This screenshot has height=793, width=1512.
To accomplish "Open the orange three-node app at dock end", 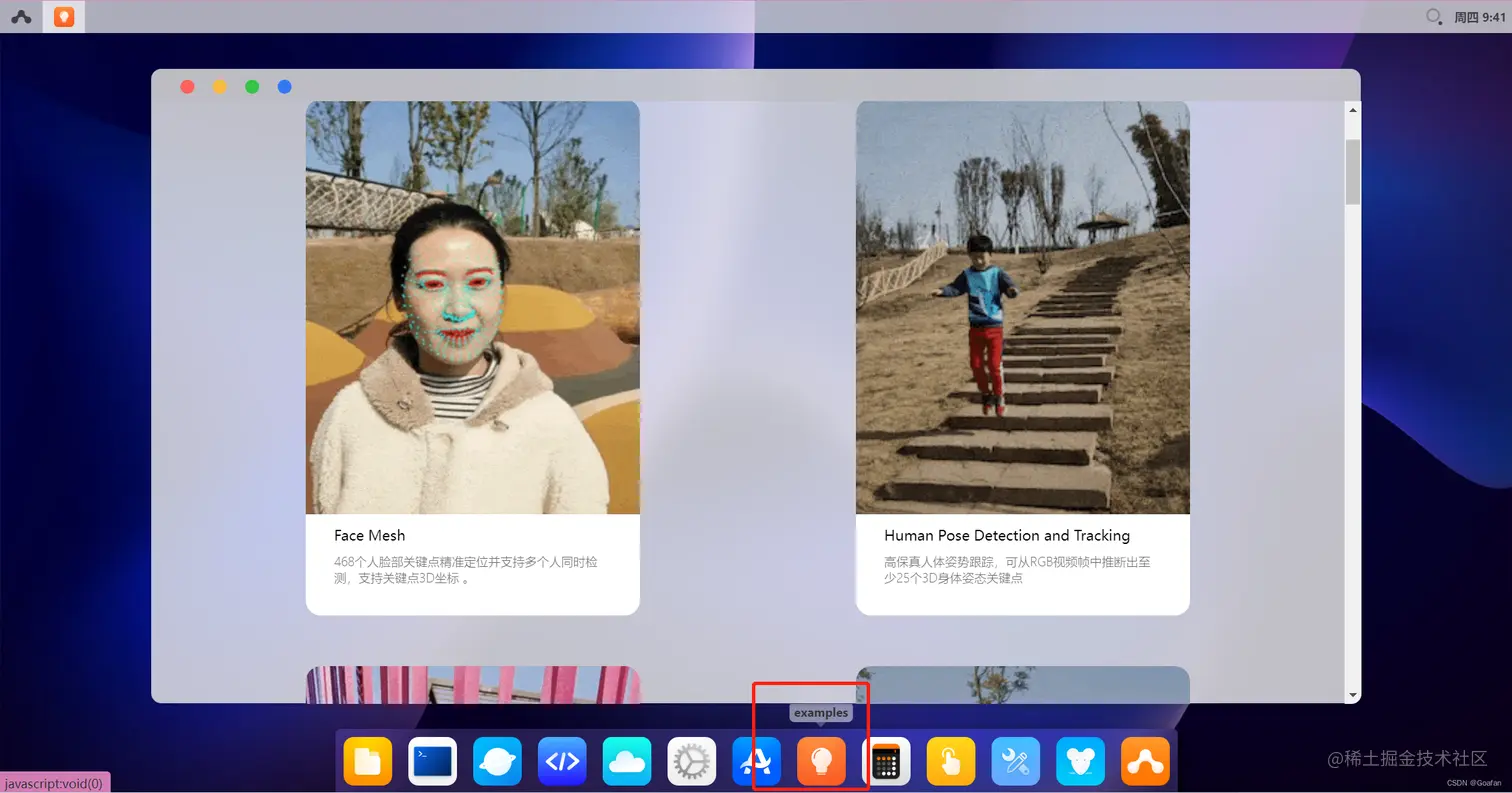I will click(x=1145, y=762).
